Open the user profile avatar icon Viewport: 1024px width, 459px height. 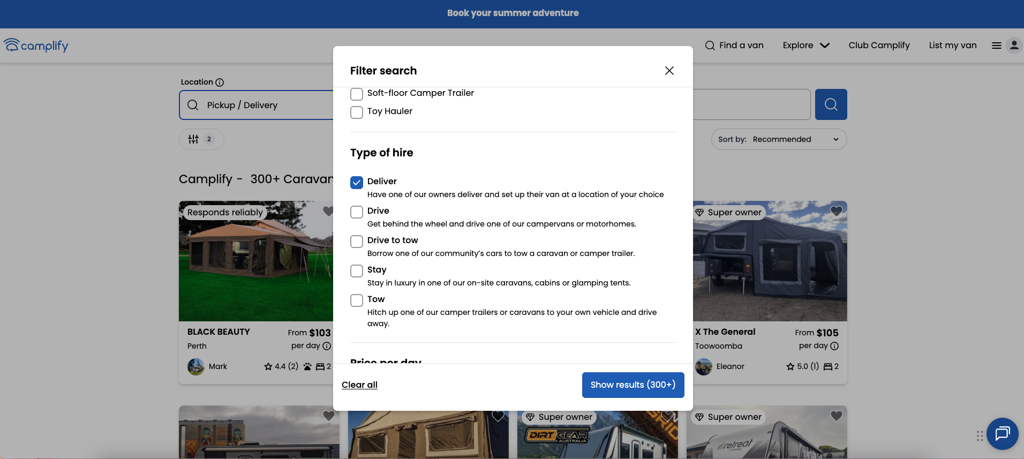point(1013,46)
